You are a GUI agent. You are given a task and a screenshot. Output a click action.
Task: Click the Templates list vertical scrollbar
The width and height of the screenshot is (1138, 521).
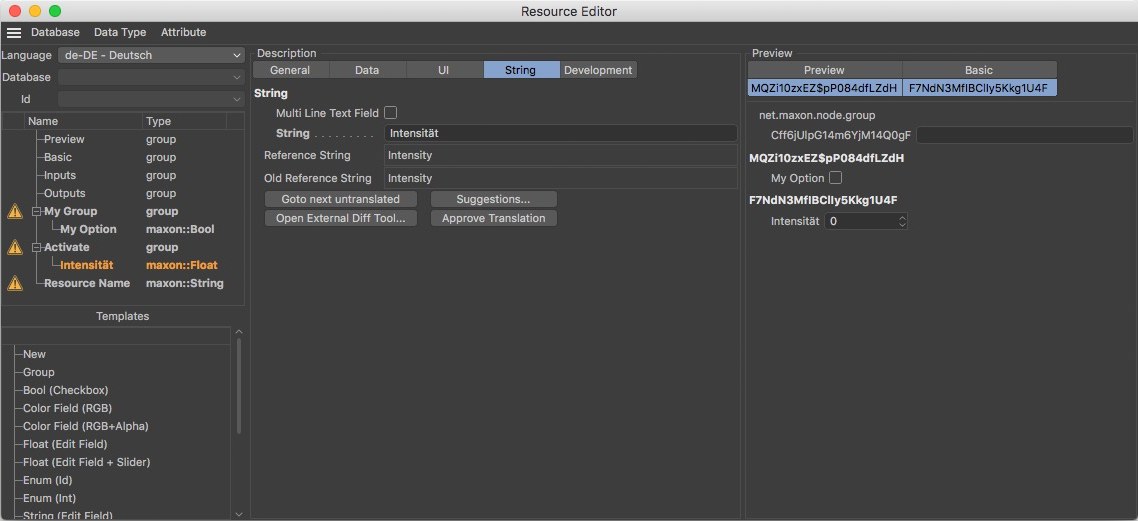pos(238,385)
